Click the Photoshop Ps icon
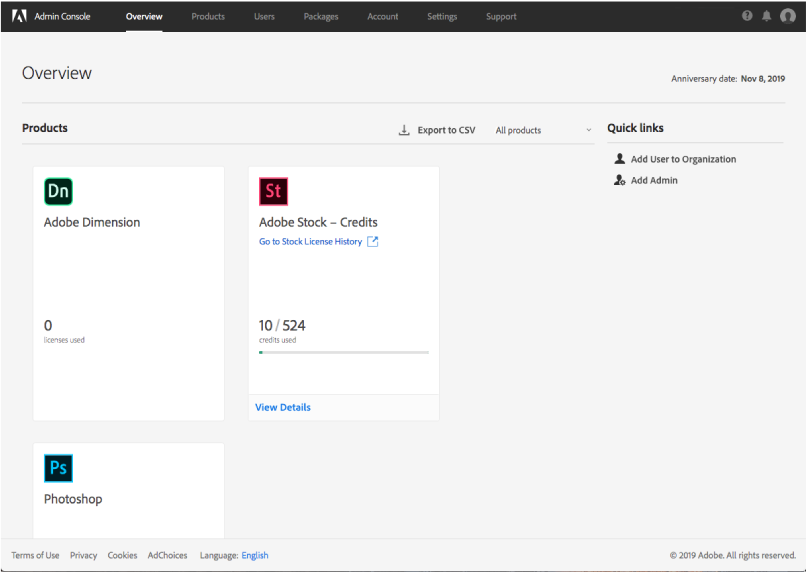 [58, 468]
